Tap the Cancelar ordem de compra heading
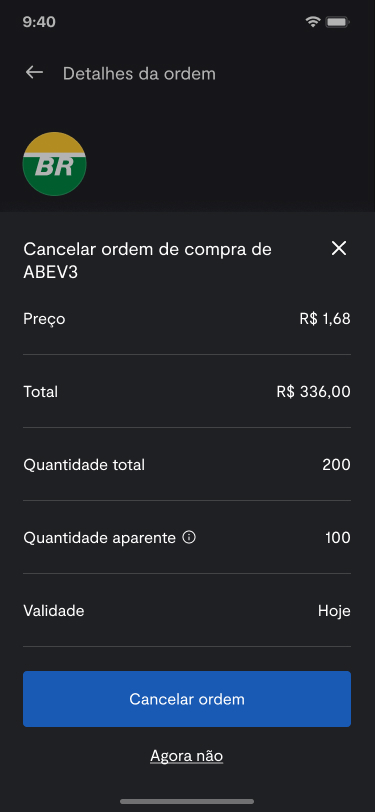 click(x=148, y=260)
